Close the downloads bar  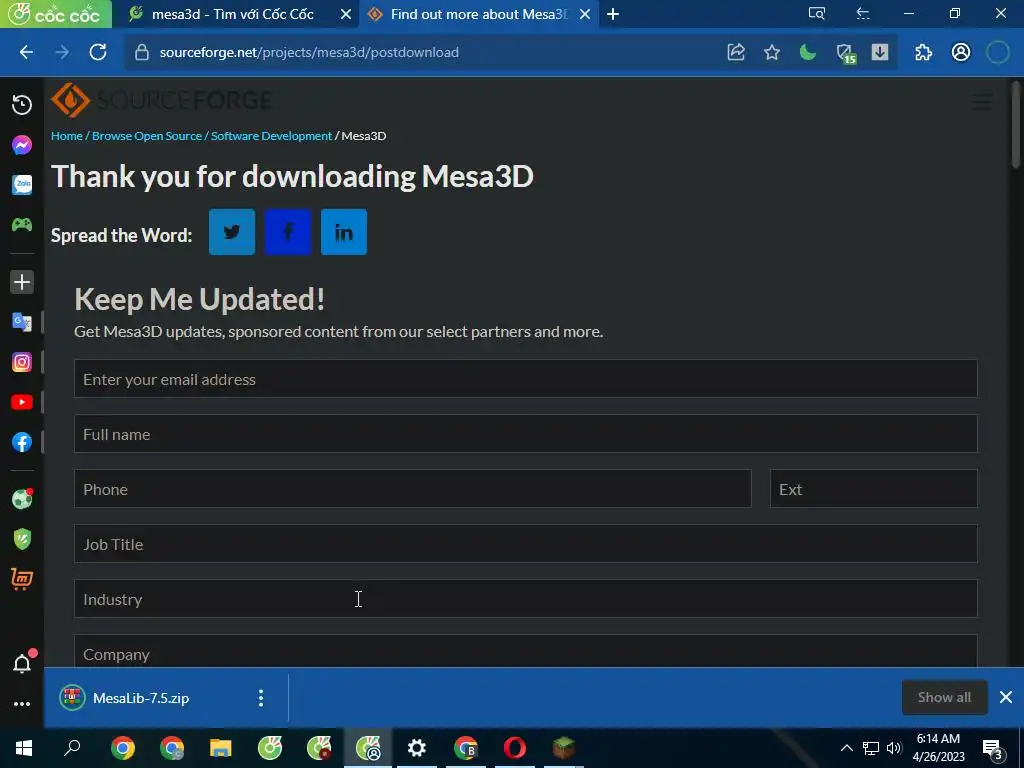click(x=1006, y=697)
